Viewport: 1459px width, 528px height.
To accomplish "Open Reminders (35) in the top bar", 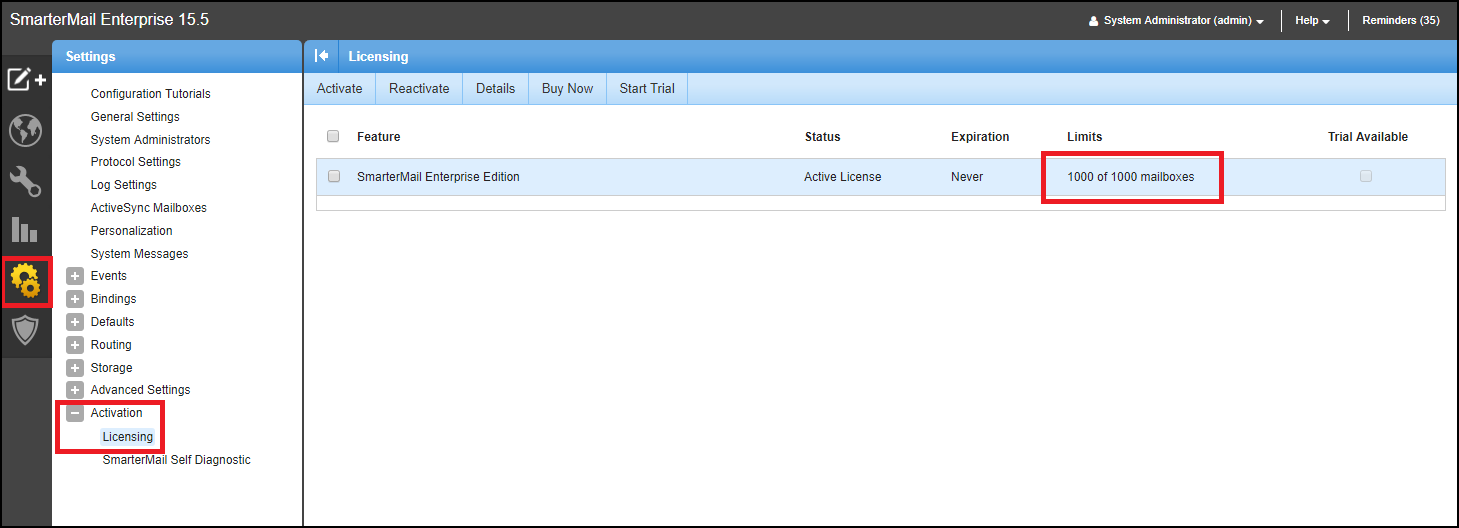I will pyautogui.click(x=1401, y=21).
